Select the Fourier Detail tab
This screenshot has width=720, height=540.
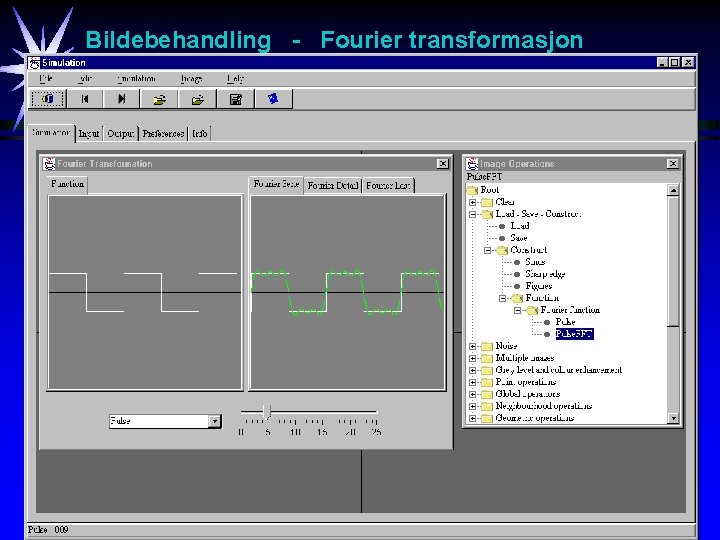pos(332,186)
